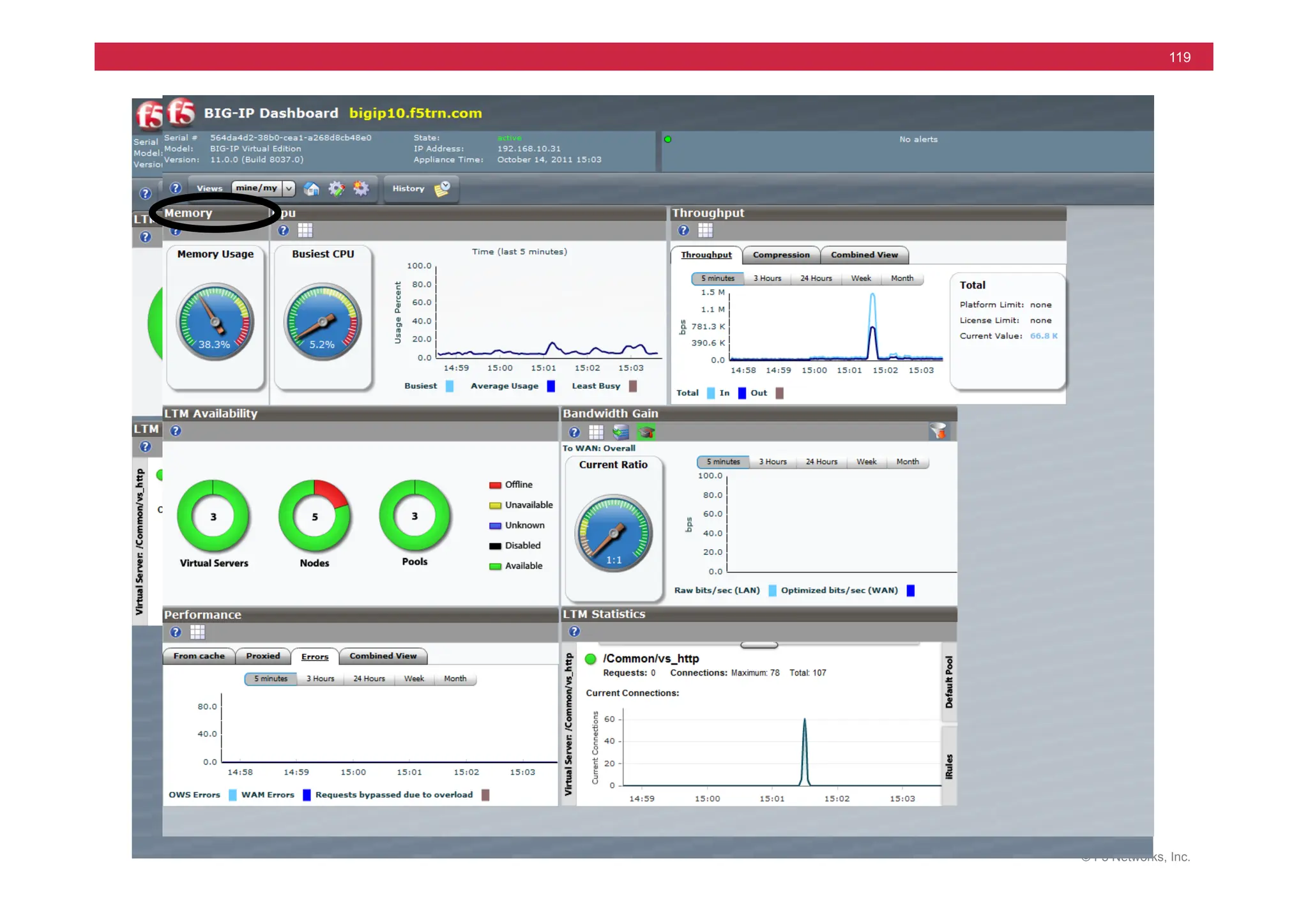The width and height of the screenshot is (1308, 924).
Task: Click the home view icon
Action: (x=312, y=189)
